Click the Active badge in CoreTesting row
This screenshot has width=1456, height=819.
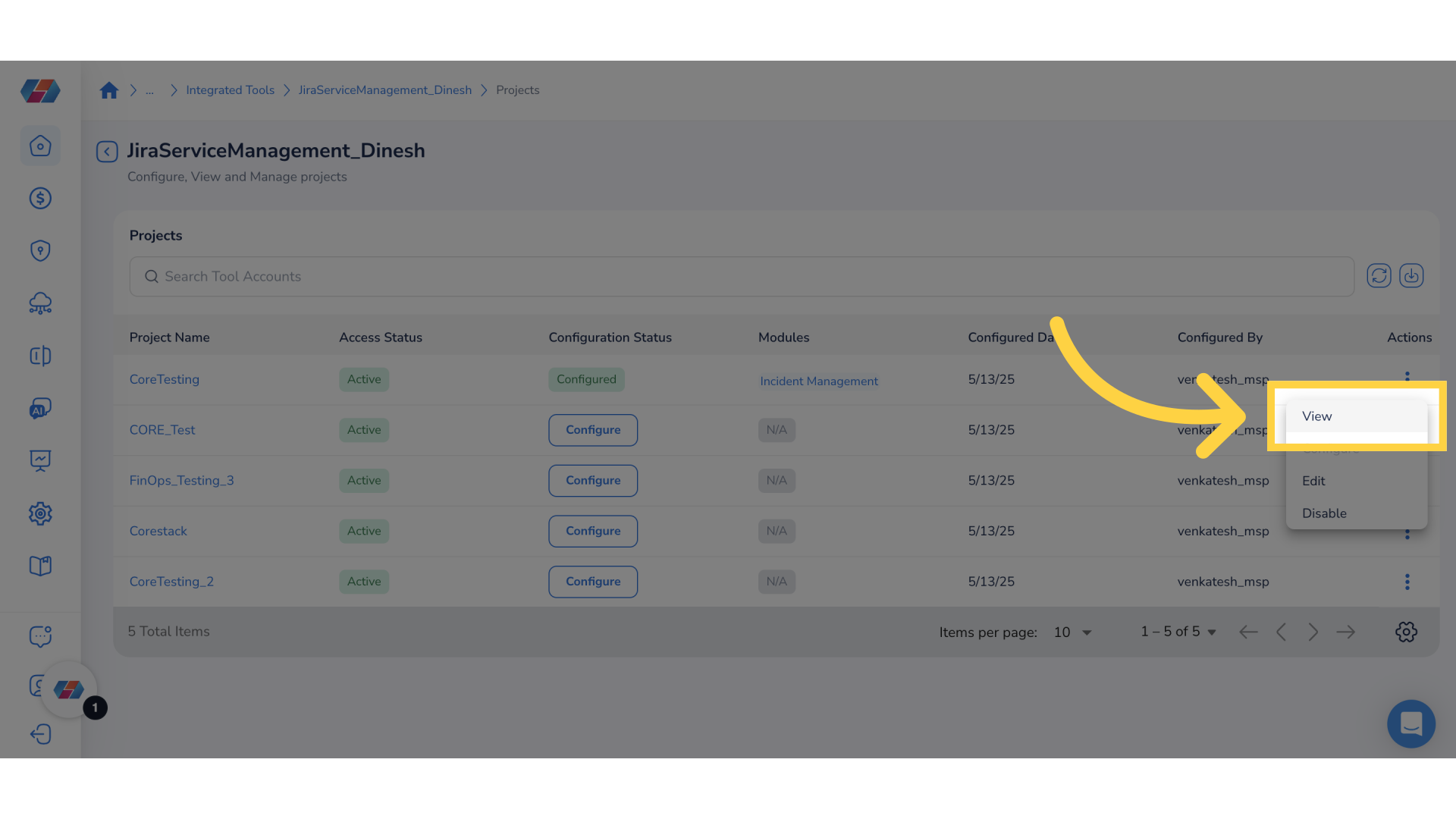[x=364, y=379]
